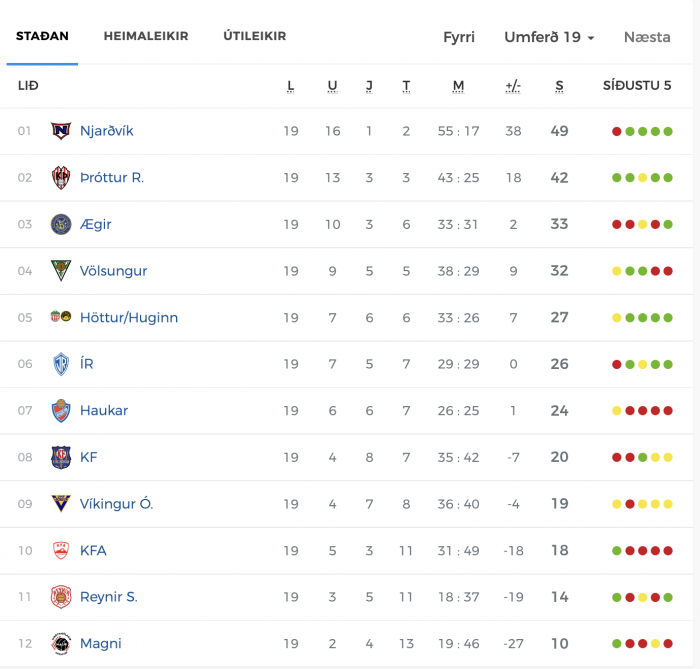700x669 pixels.
Task: Open the Umferð 19 round dropdown
Action: click(x=549, y=37)
